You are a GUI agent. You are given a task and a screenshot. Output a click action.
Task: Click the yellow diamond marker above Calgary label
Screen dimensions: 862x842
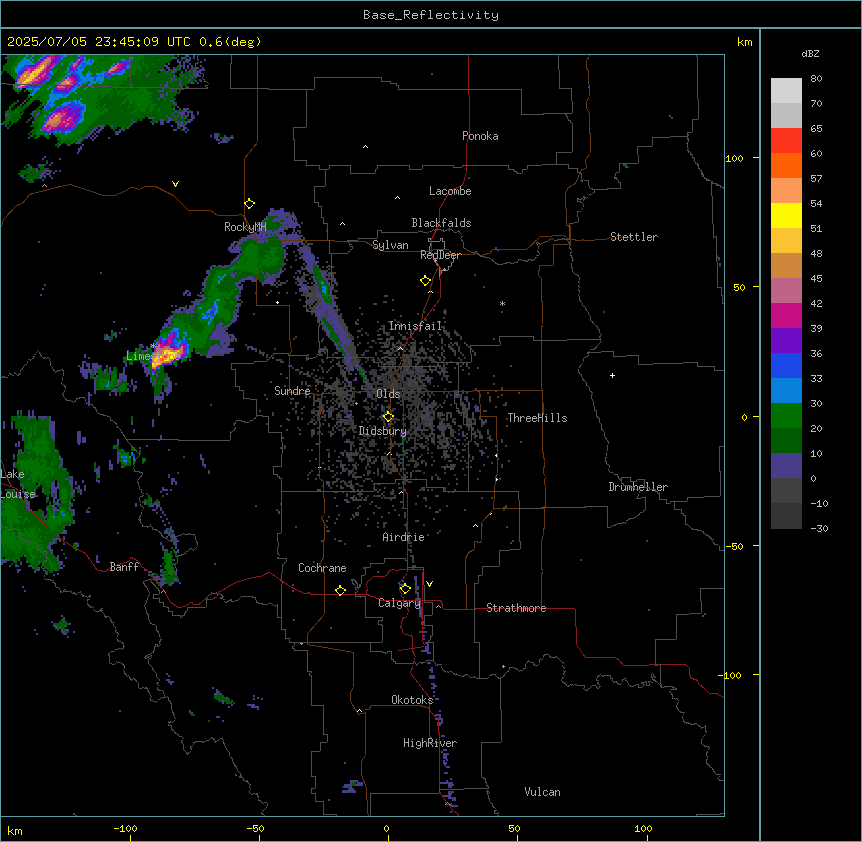[x=405, y=589]
